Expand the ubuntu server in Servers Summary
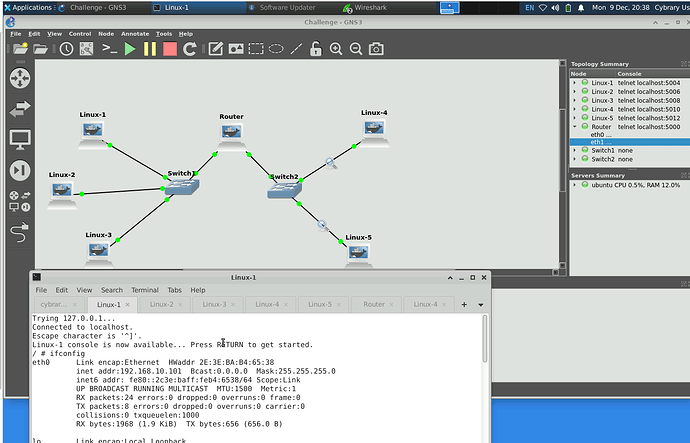Image resolution: width=690 pixels, height=443 pixels. [574, 185]
